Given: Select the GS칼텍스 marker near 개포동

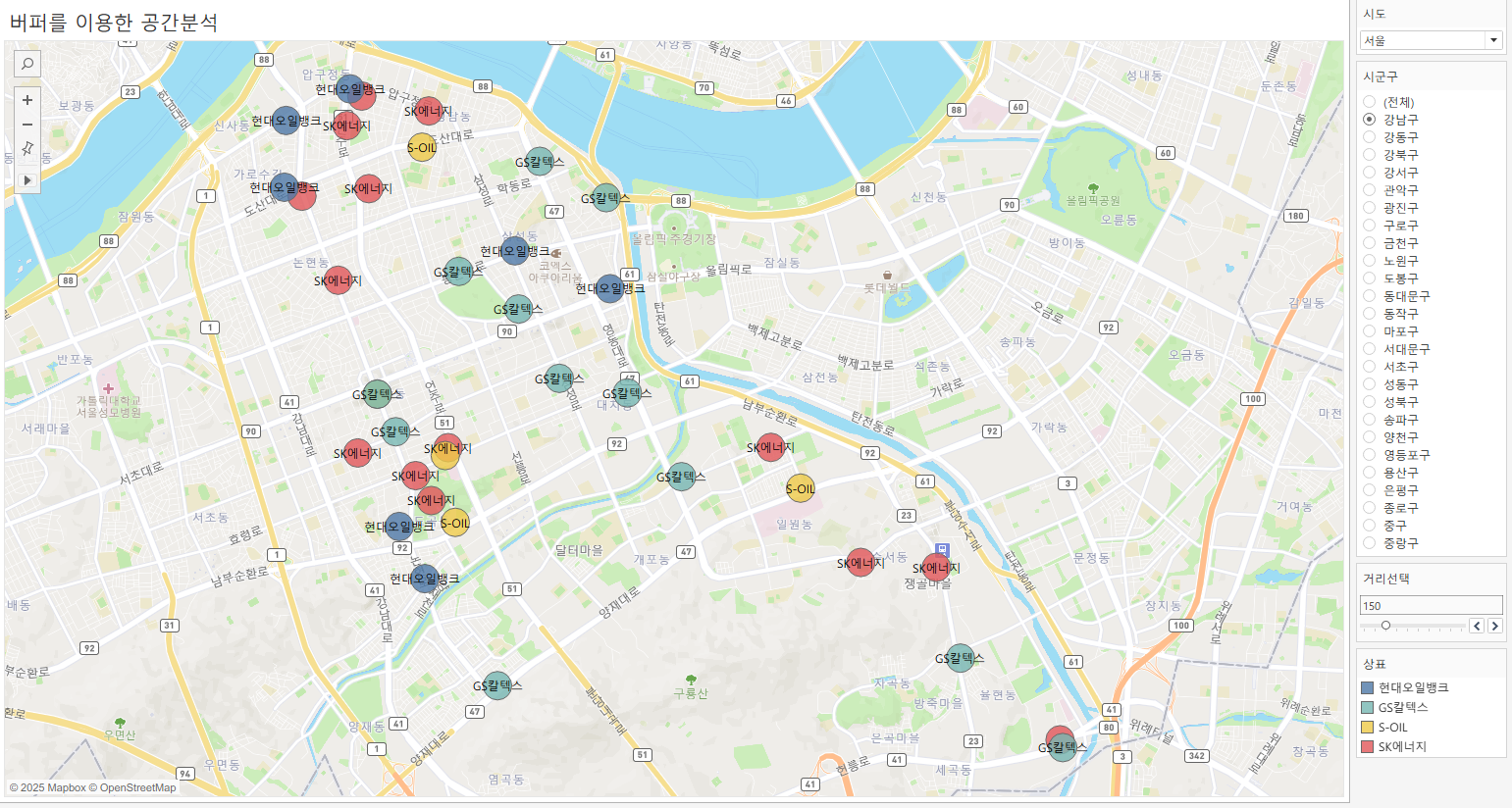Looking at the screenshot, I should [681, 478].
